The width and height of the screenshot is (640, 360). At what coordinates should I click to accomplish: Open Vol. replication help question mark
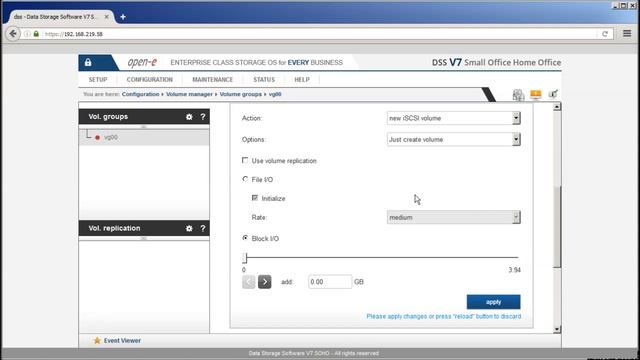[x=203, y=228]
